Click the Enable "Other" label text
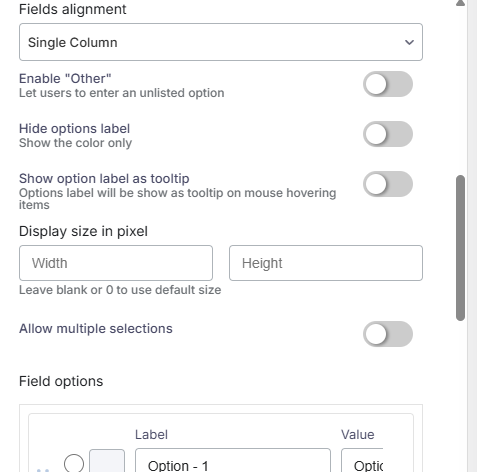 tap(65, 79)
